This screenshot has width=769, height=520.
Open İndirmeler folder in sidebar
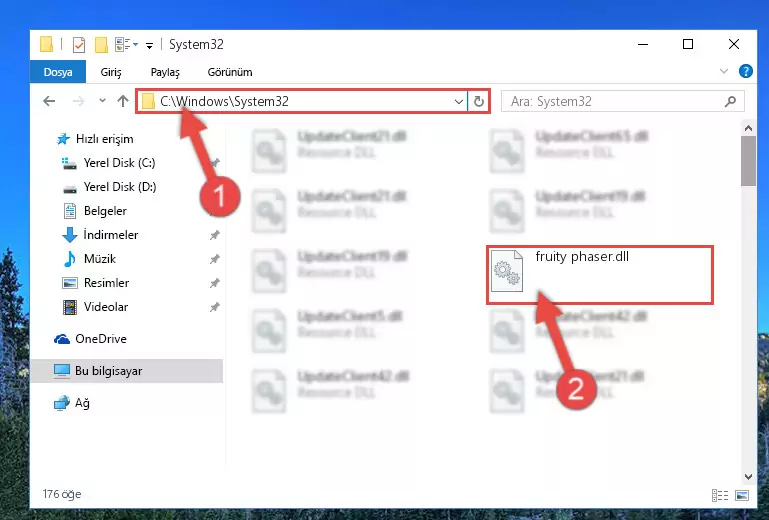110,235
